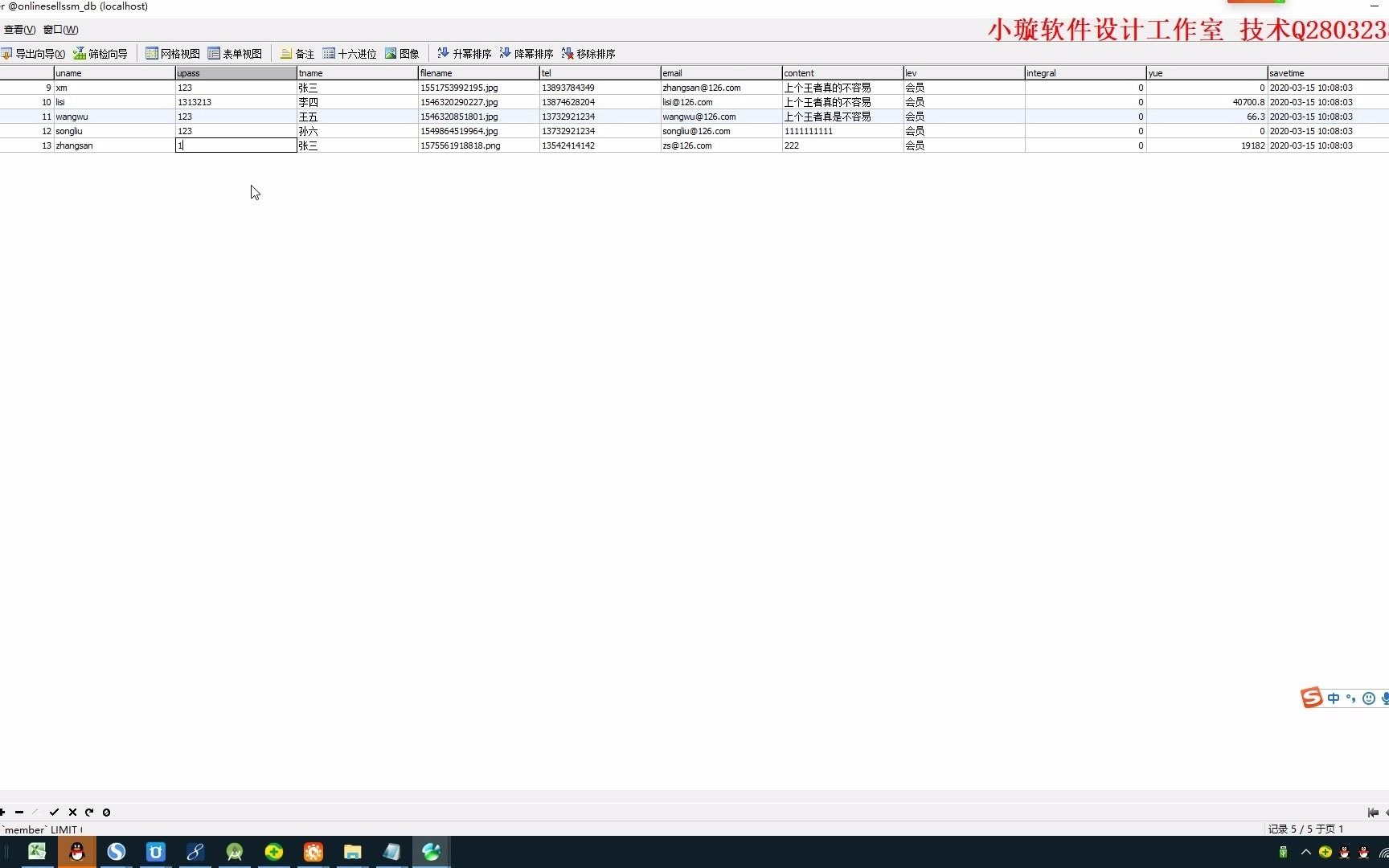The height and width of the screenshot is (868, 1389).
Task: Select tel cell '13542414142'
Action: pos(600,145)
